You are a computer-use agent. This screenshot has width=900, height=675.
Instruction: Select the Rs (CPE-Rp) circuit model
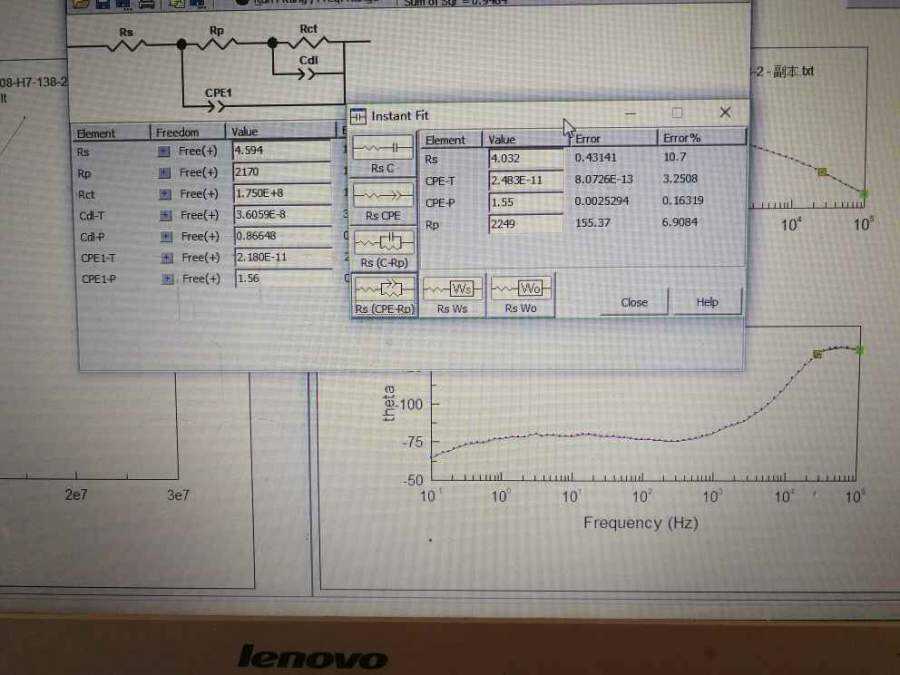(382, 290)
